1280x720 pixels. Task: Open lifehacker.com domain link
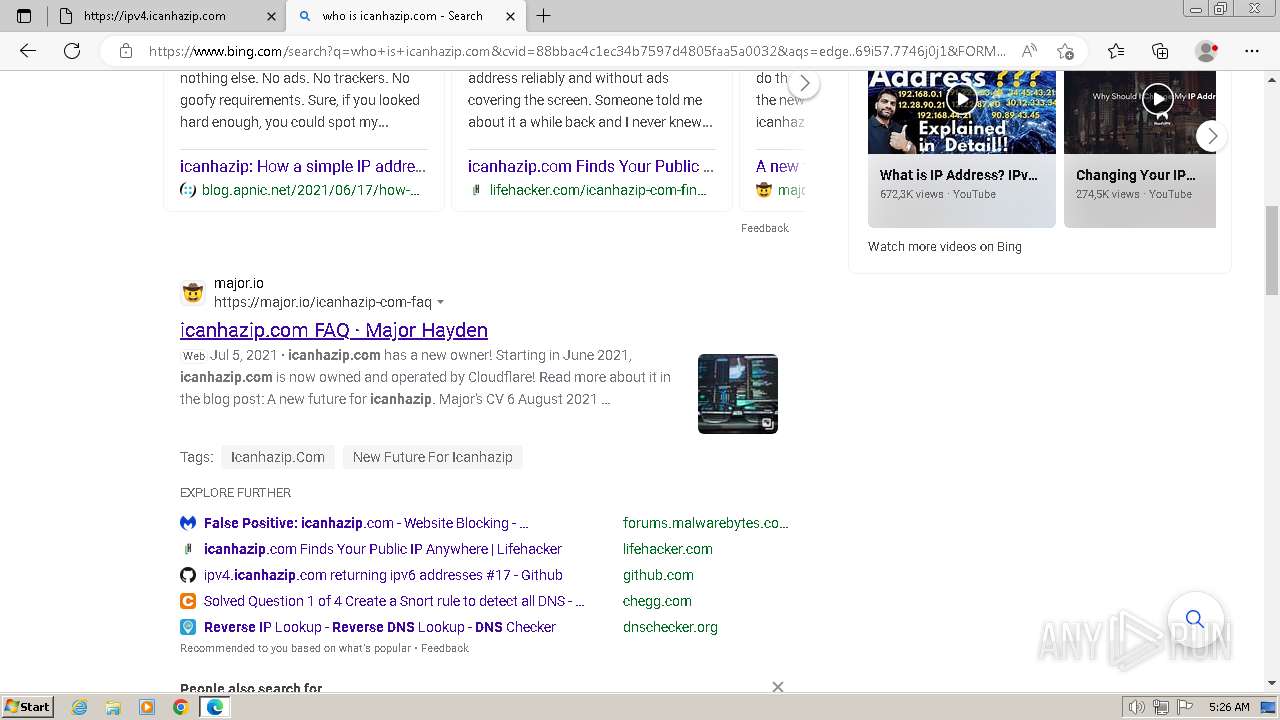(668, 549)
